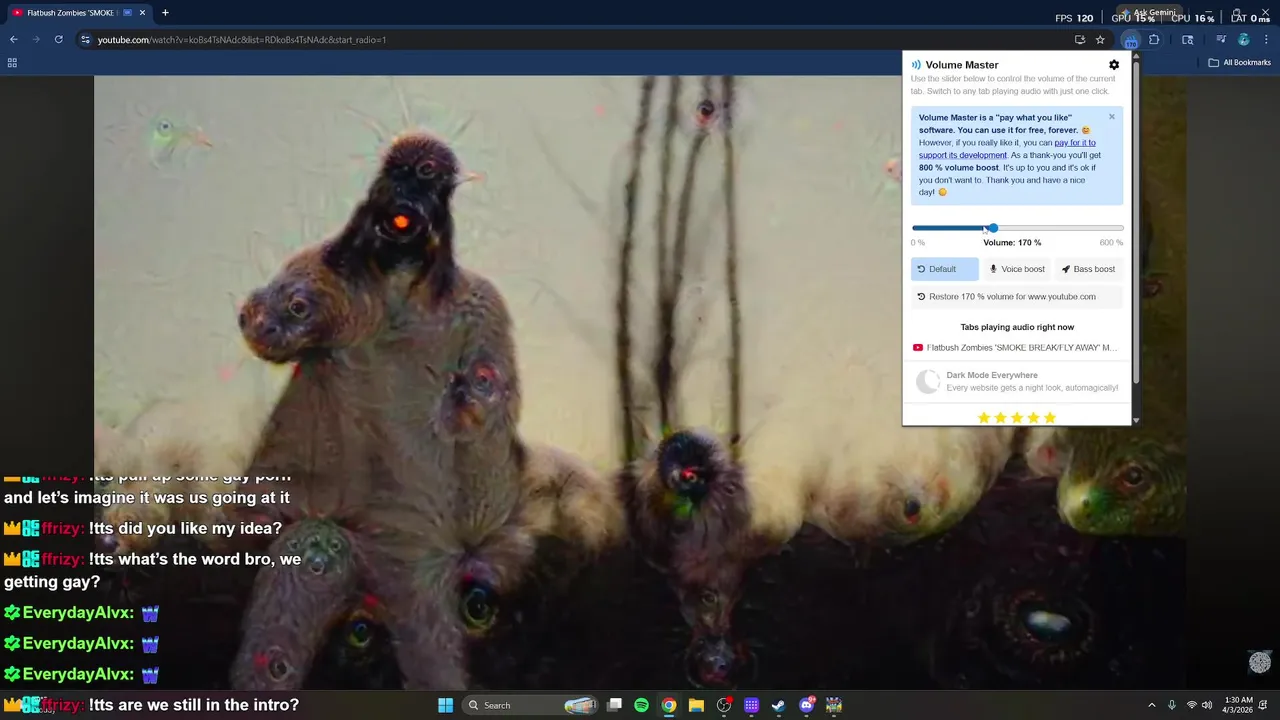Open network Wi-Fi tray settings
Viewport: 1280px width, 720px height.
click(x=1191, y=706)
